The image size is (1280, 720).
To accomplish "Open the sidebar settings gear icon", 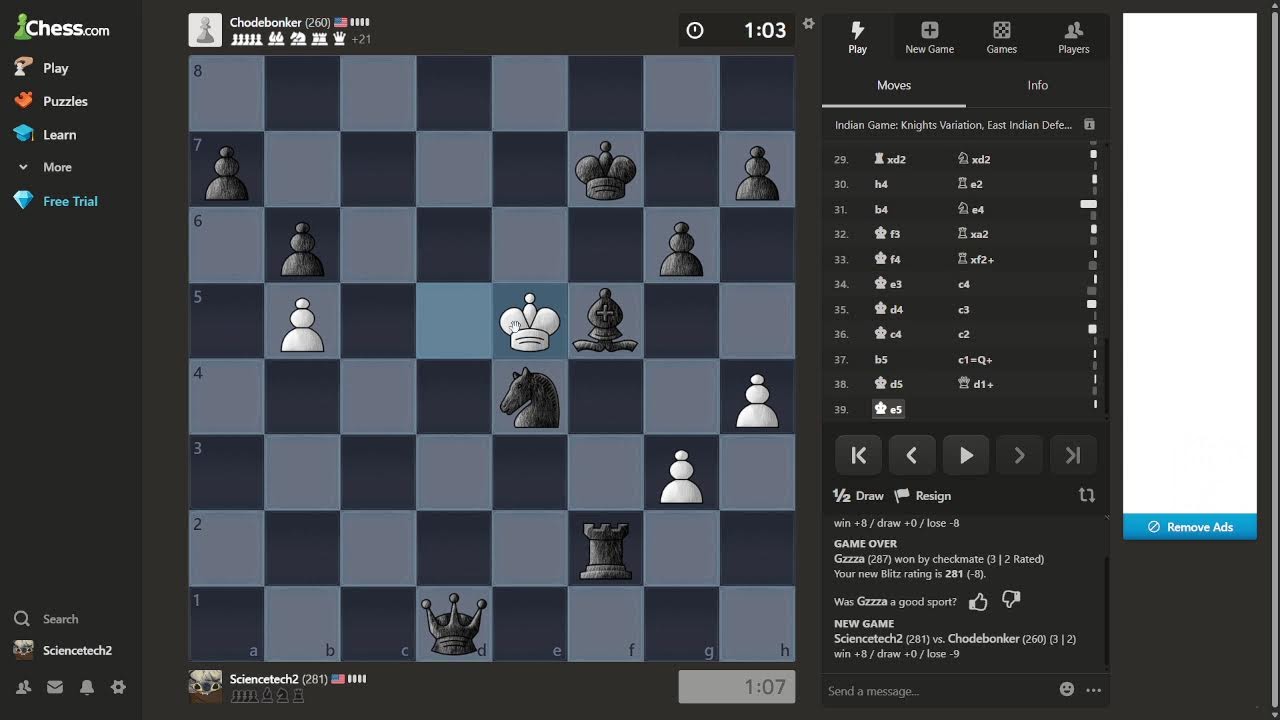I will point(119,687).
